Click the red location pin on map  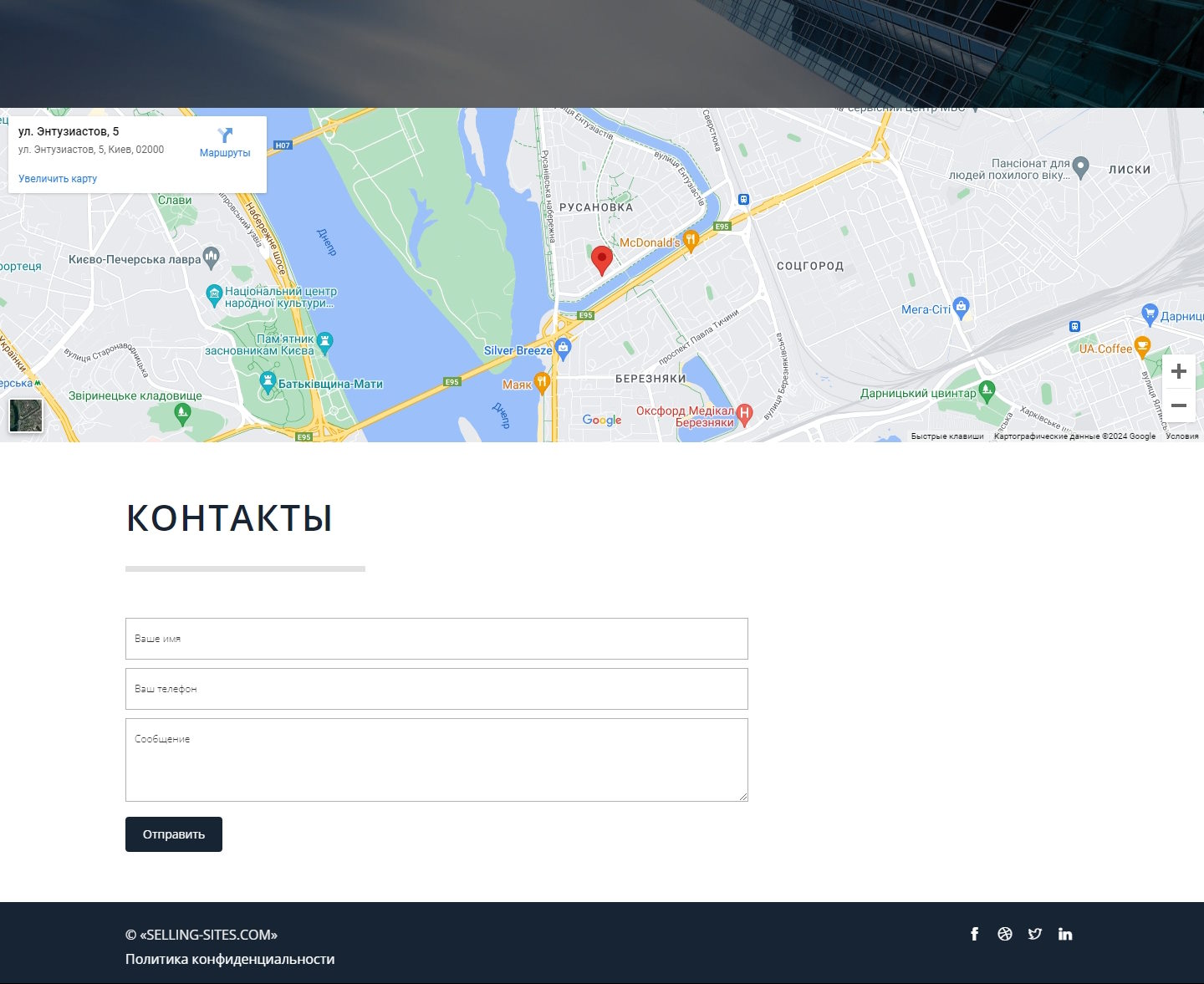(601, 261)
